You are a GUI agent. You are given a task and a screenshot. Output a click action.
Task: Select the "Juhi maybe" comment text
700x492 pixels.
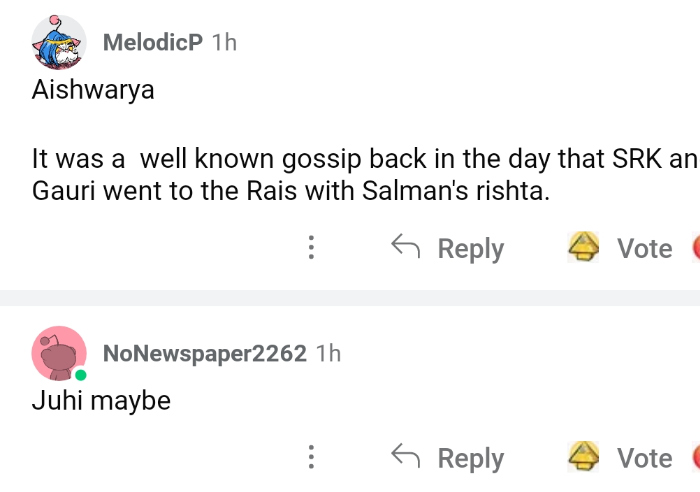[x=101, y=401]
